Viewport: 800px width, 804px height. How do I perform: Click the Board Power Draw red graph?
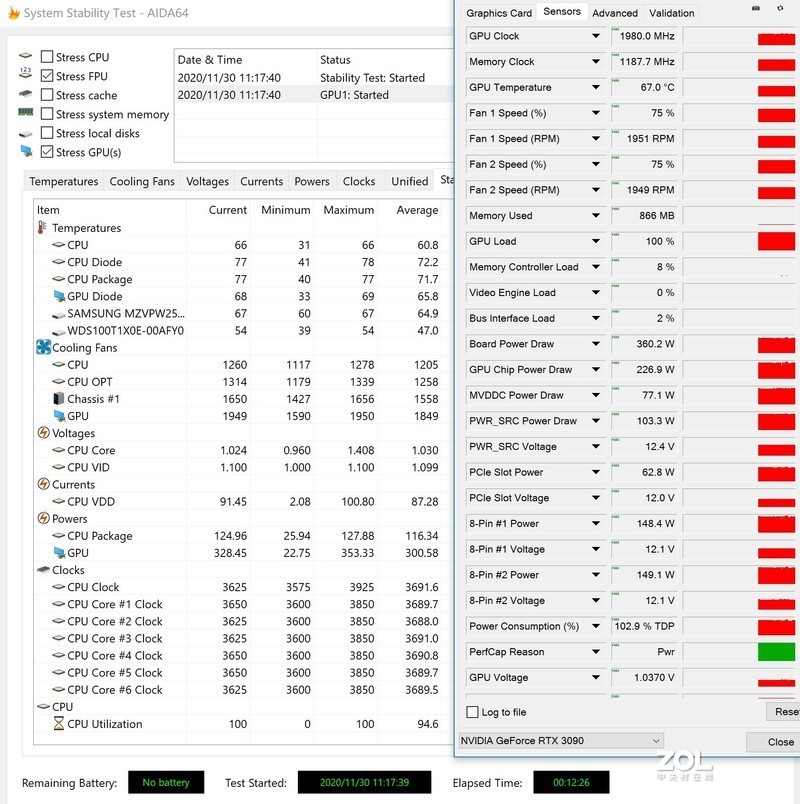point(776,345)
